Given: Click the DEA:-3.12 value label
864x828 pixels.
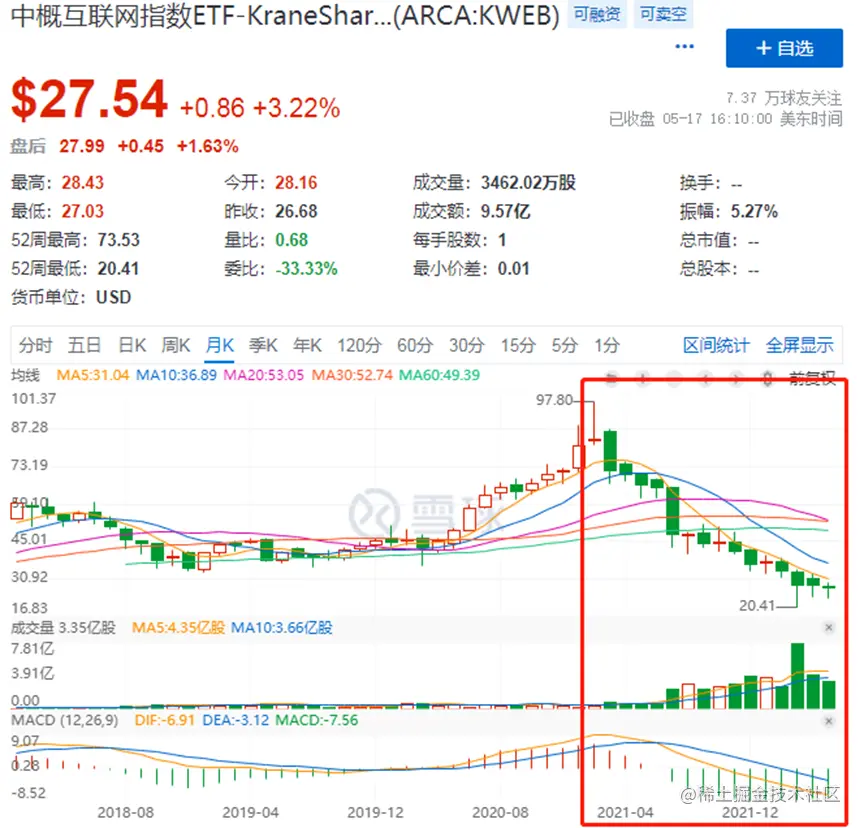Looking at the screenshot, I should pos(236,721).
